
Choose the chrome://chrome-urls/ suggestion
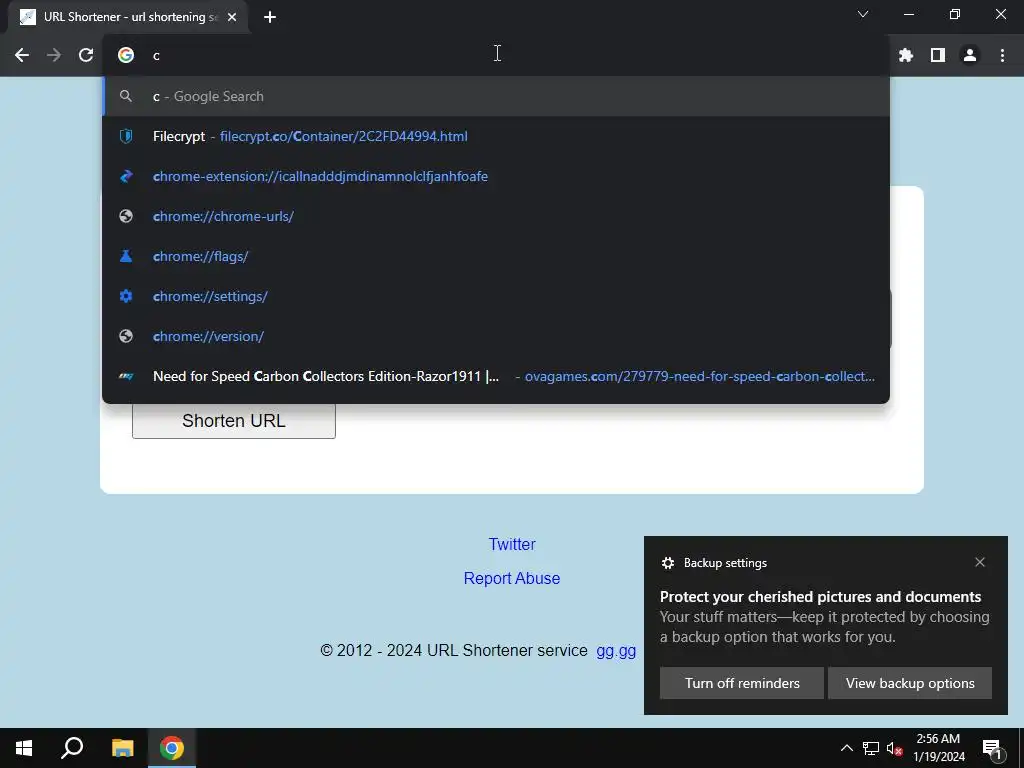[x=496, y=216]
